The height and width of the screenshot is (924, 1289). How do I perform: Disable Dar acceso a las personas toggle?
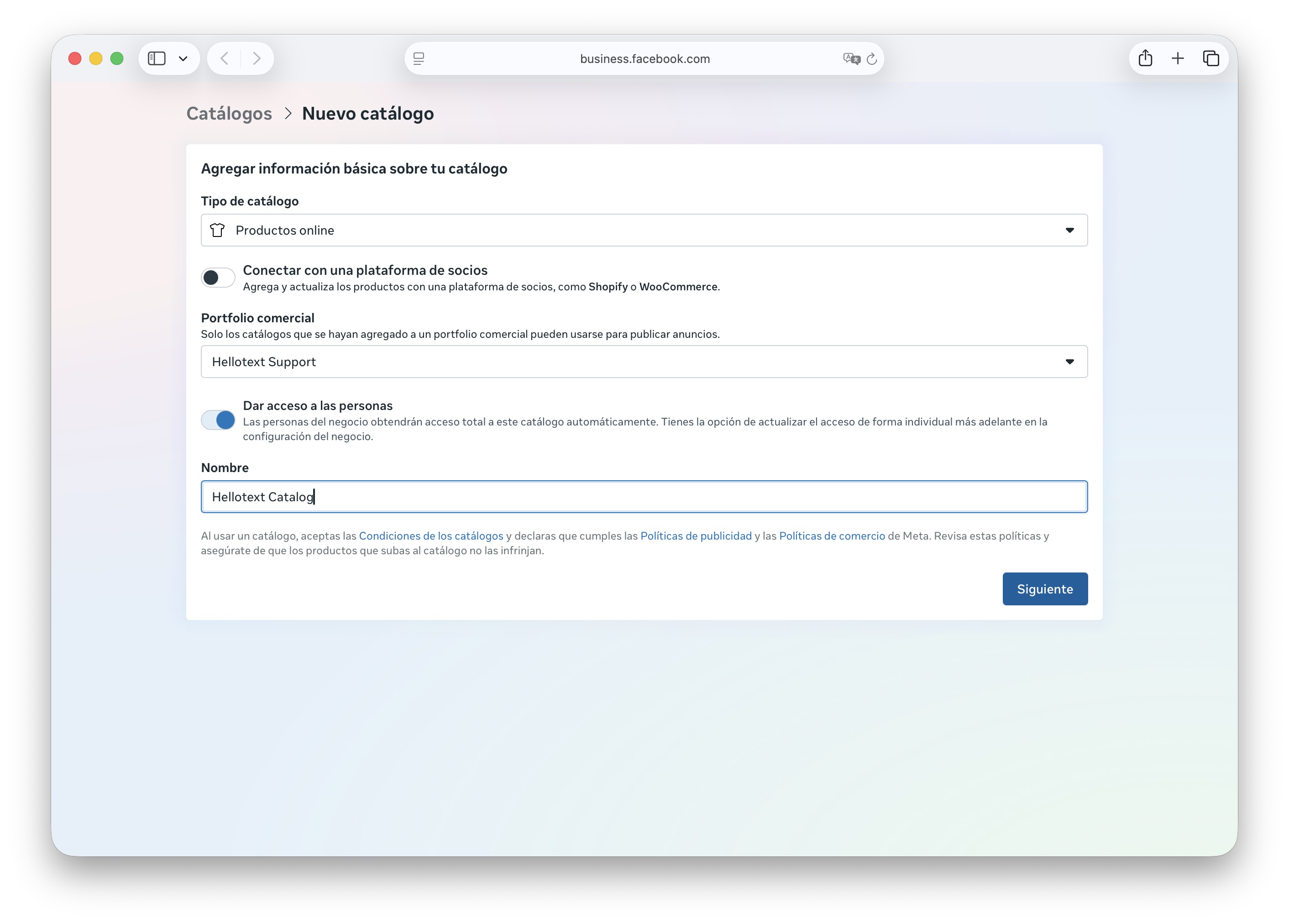(218, 420)
